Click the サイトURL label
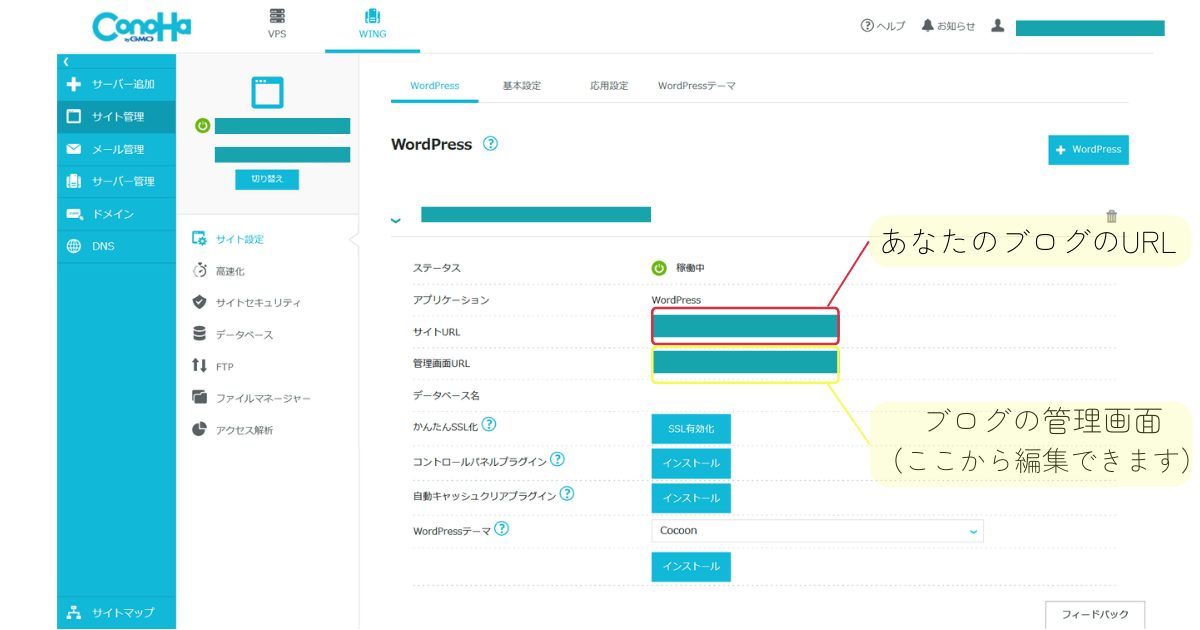Image resolution: width=1200 pixels, height=630 pixels. [x=437, y=332]
